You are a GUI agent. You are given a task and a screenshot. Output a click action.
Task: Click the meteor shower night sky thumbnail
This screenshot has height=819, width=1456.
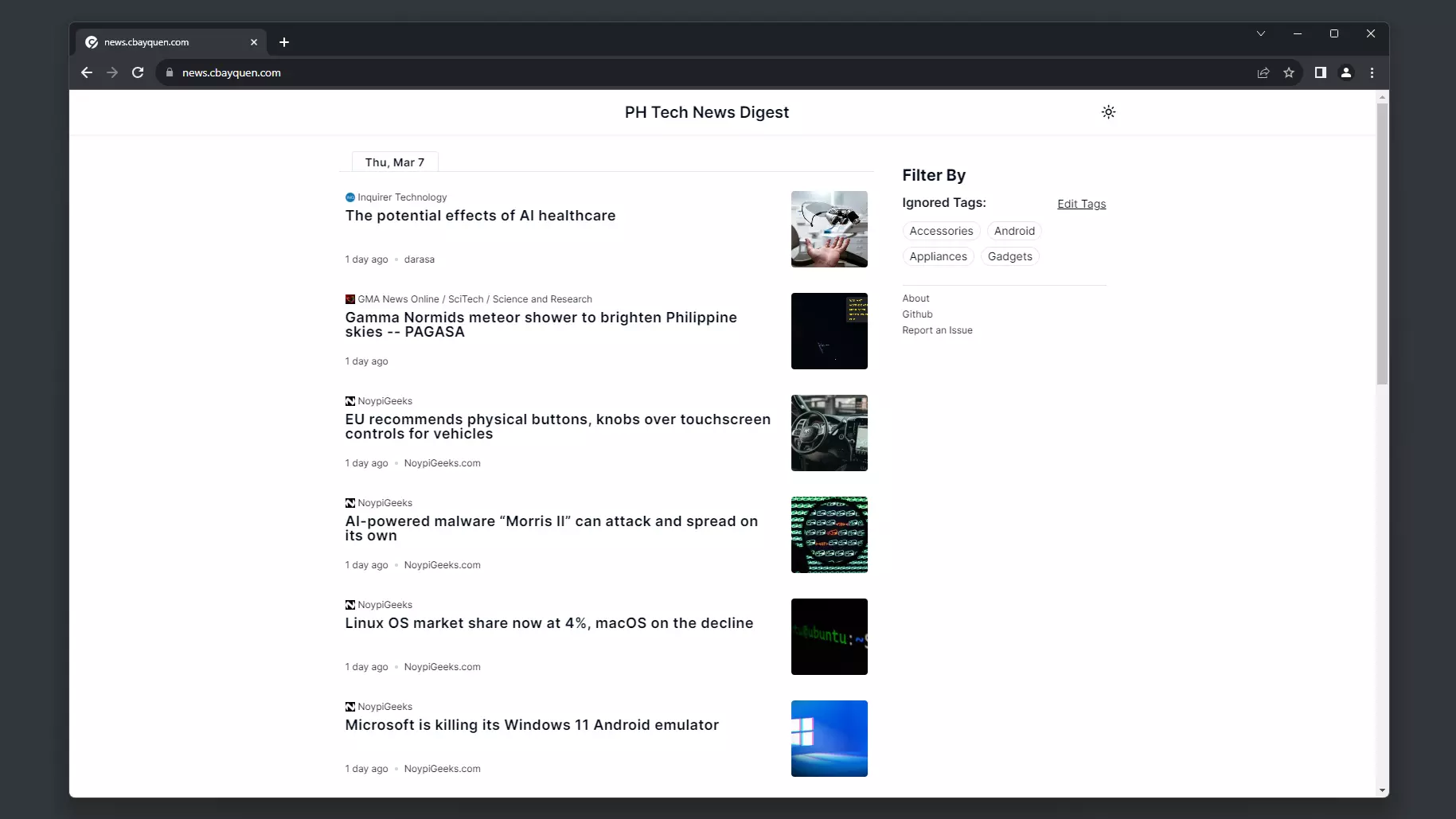click(829, 331)
